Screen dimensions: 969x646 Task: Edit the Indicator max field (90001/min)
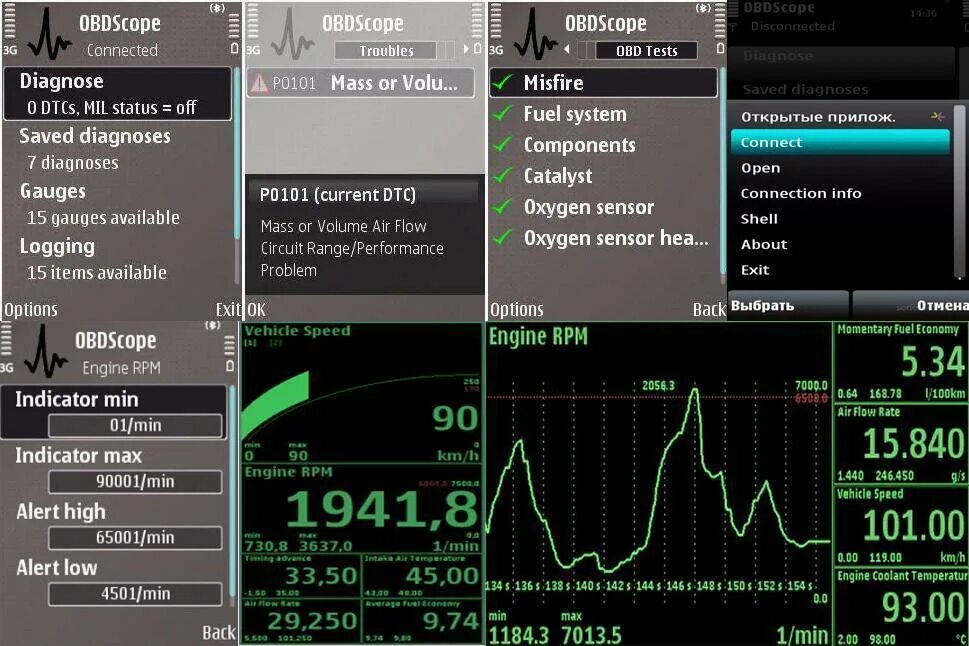click(135, 482)
